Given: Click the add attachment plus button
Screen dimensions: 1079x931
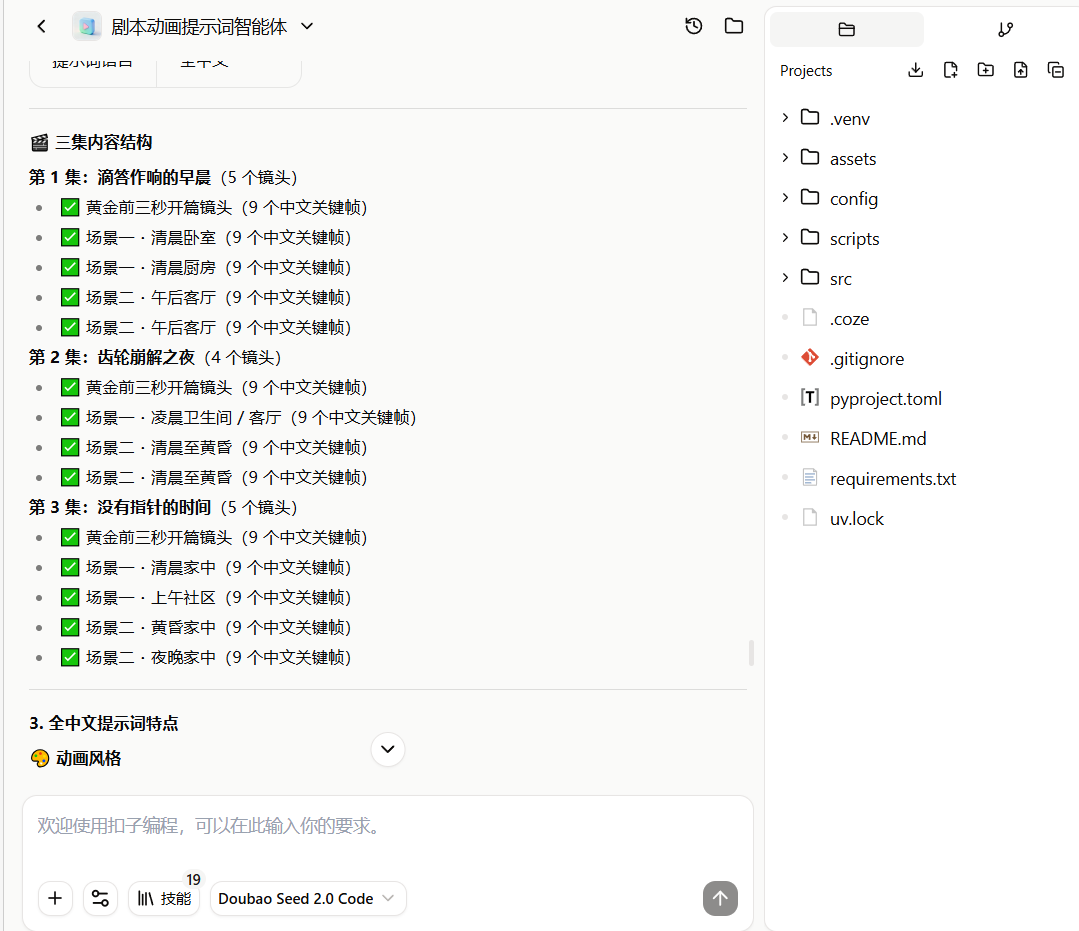Looking at the screenshot, I should pos(55,898).
